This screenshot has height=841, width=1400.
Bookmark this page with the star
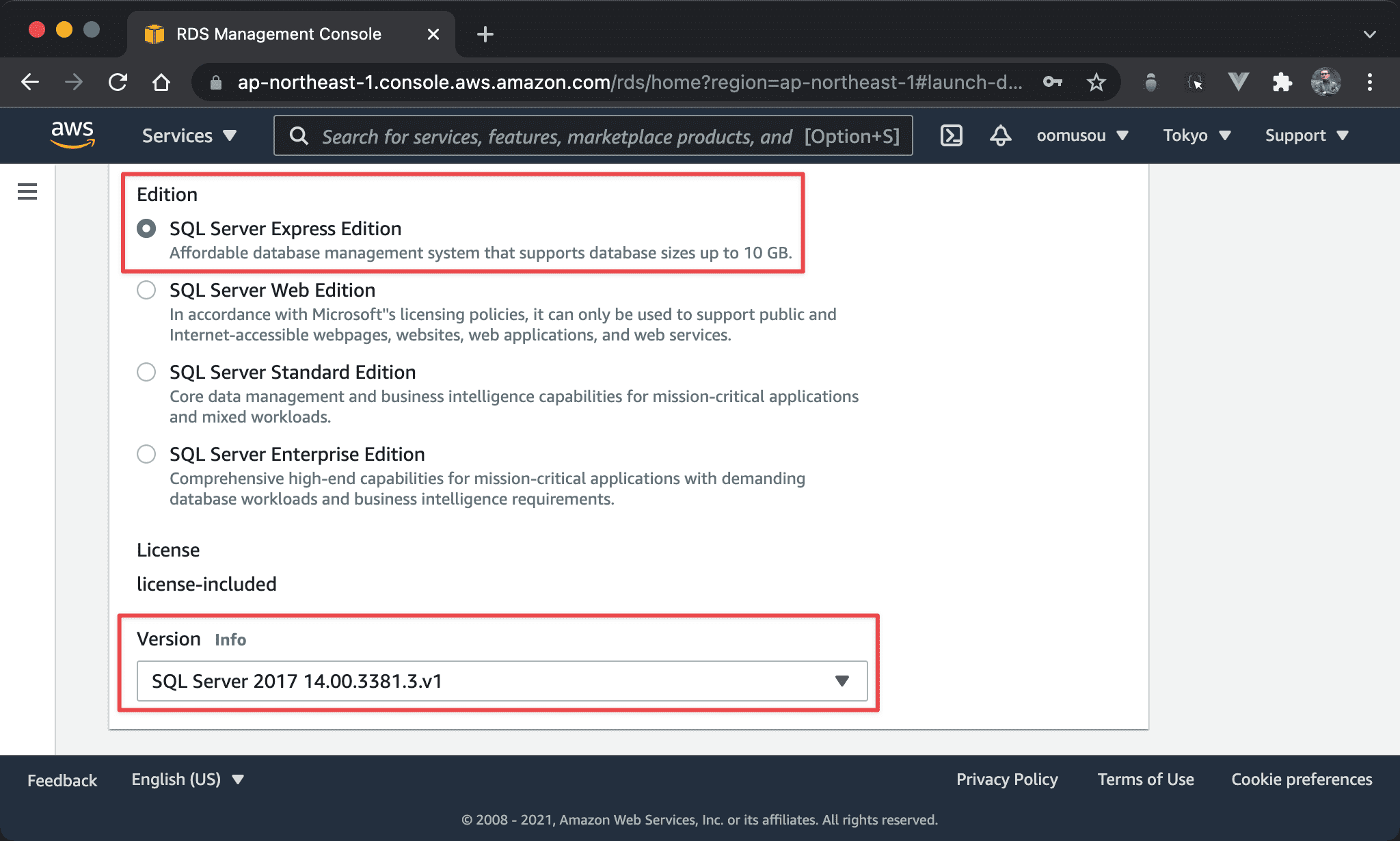[1096, 82]
